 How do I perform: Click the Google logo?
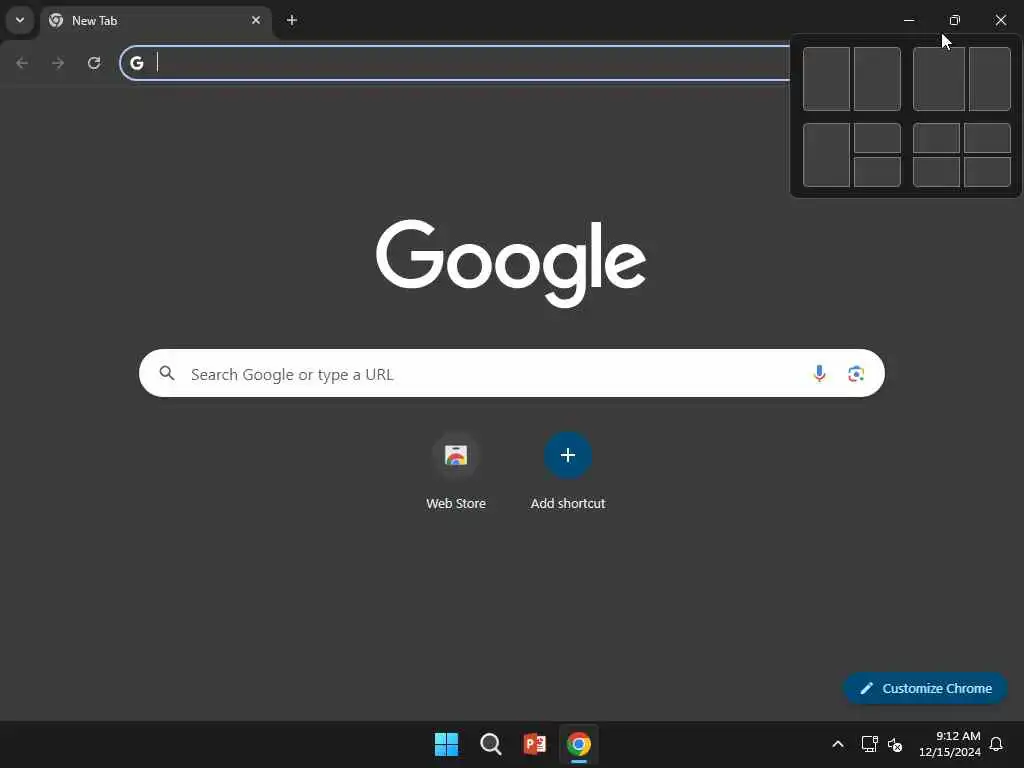coord(511,263)
